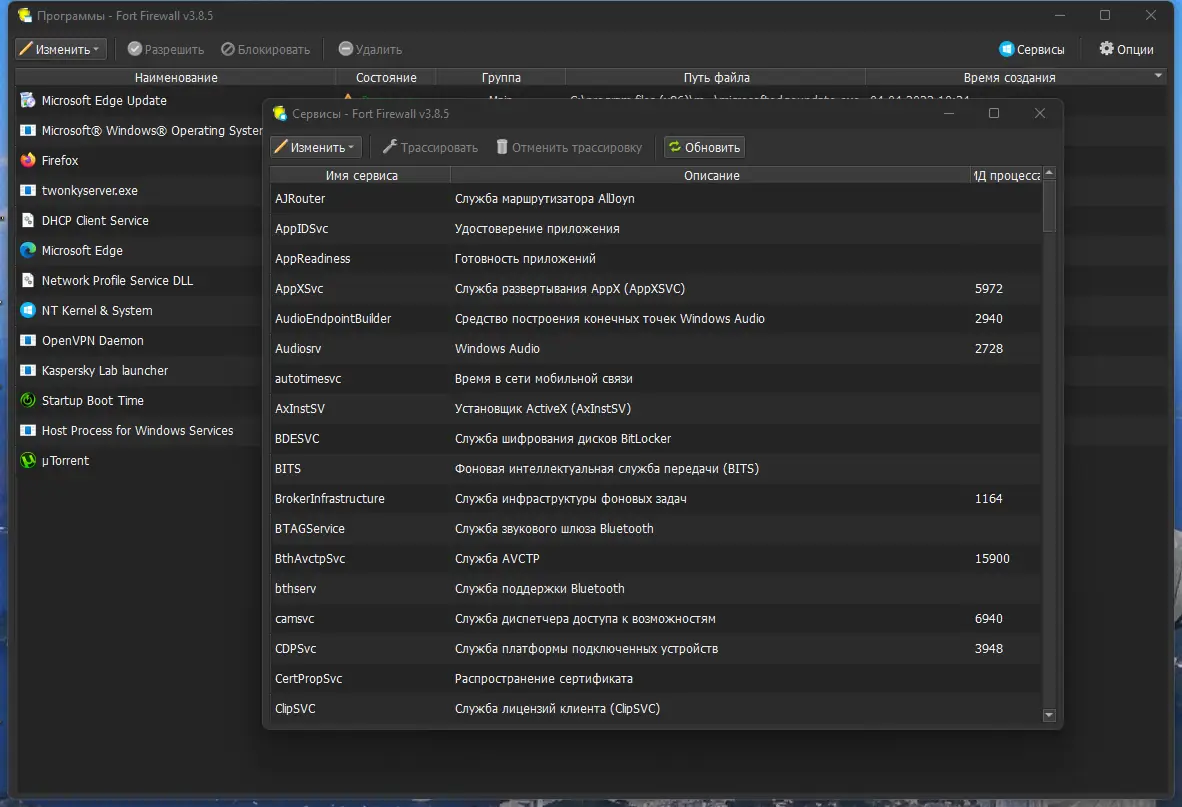1182x807 pixels.
Task: Open the column menu arrow of the Programs table
Action: (1158, 76)
